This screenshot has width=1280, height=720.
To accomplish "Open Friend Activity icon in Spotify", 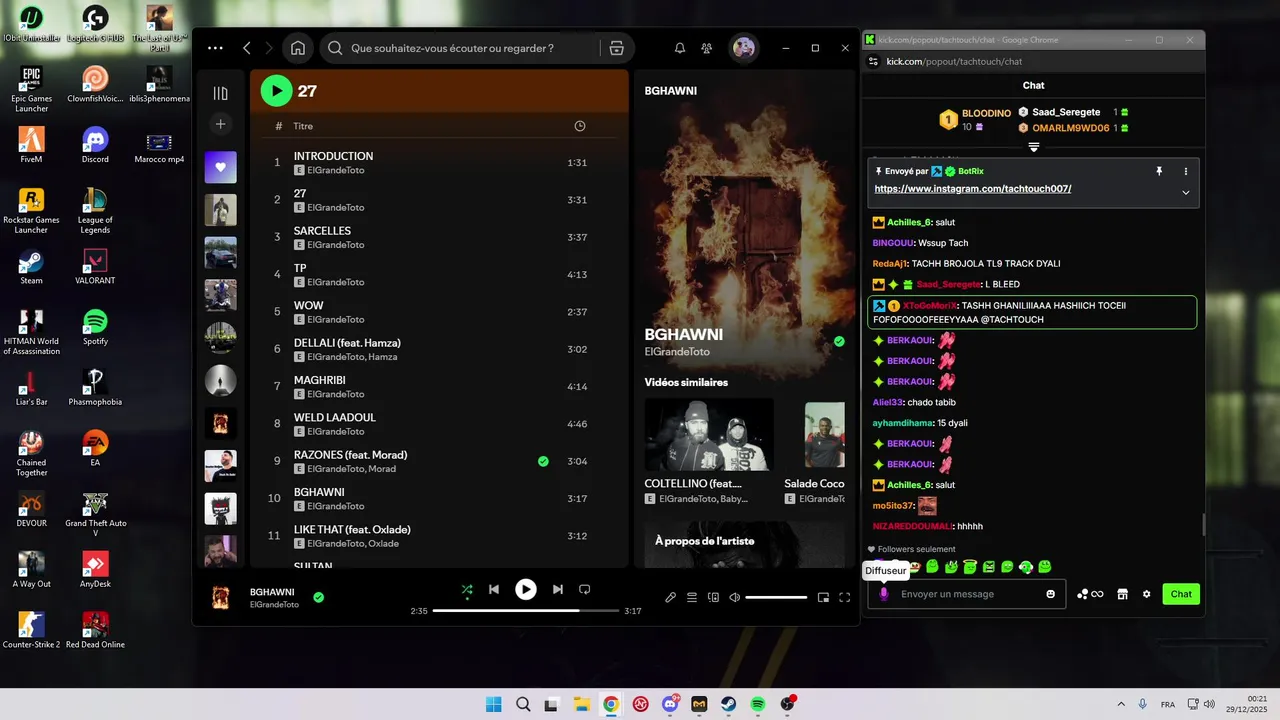I will coord(707,48).
